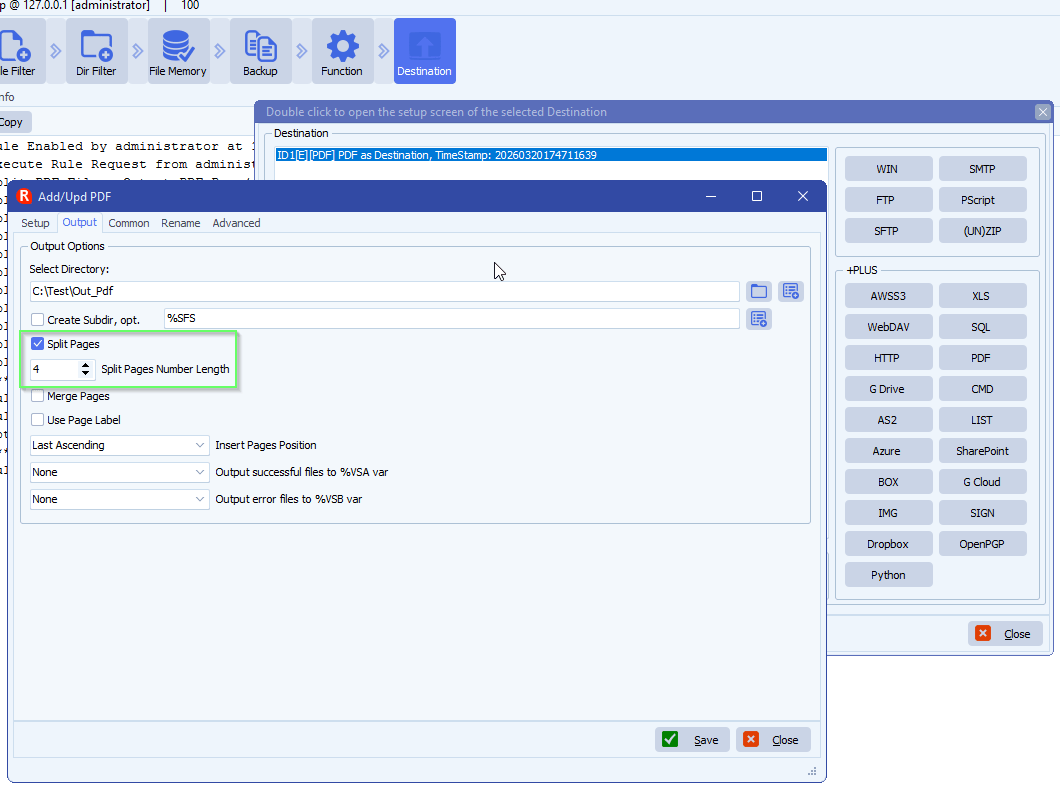Increase Split Pages Number Length value
Image resolution: width=1060 pixels, height=786 pixels.
[86, 365]
